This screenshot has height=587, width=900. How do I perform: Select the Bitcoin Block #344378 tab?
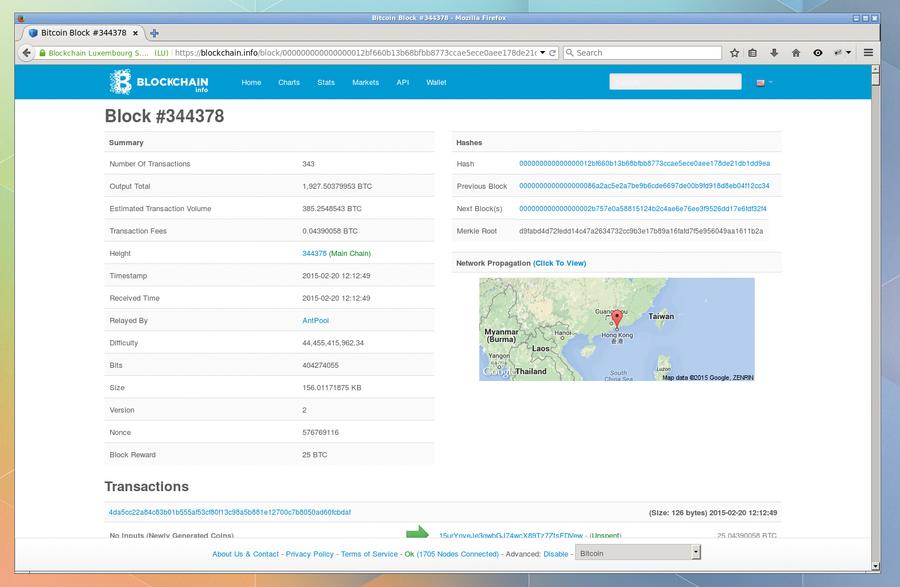83,33
